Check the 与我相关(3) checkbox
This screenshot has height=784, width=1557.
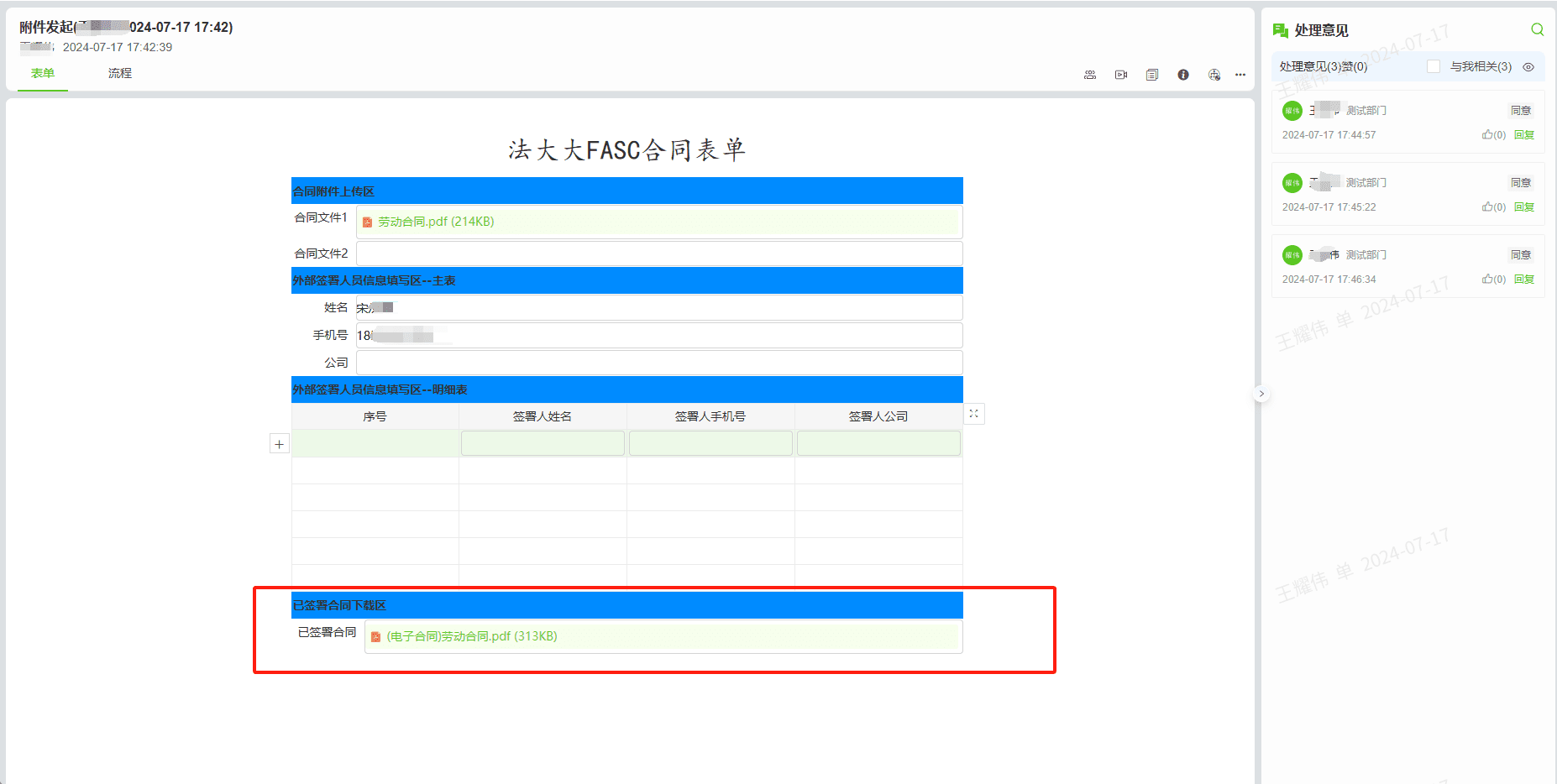(1434, 66)
